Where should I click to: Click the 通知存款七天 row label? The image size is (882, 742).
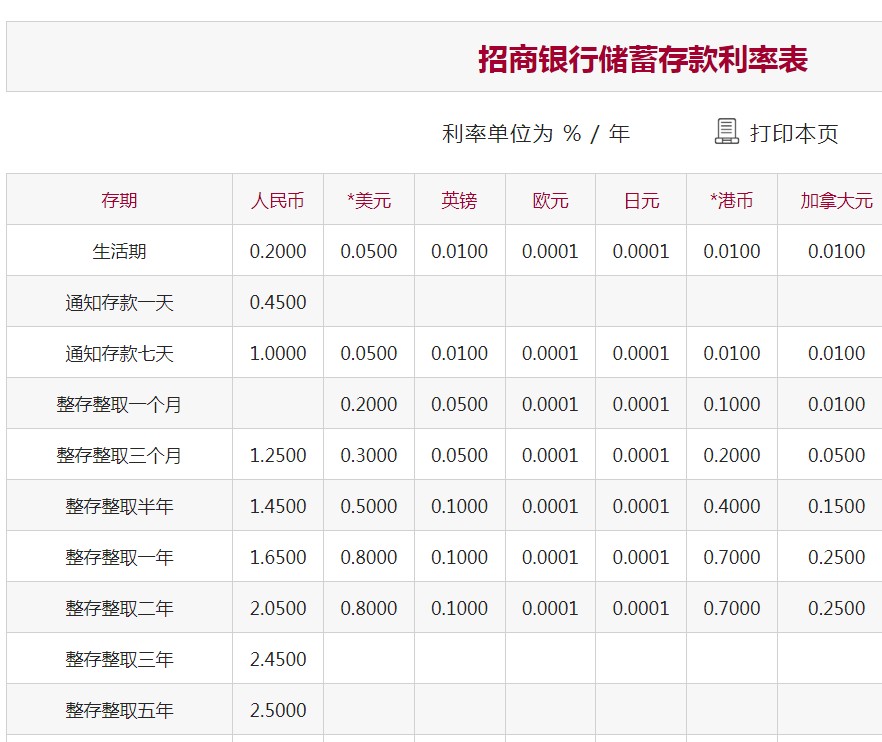119,353
